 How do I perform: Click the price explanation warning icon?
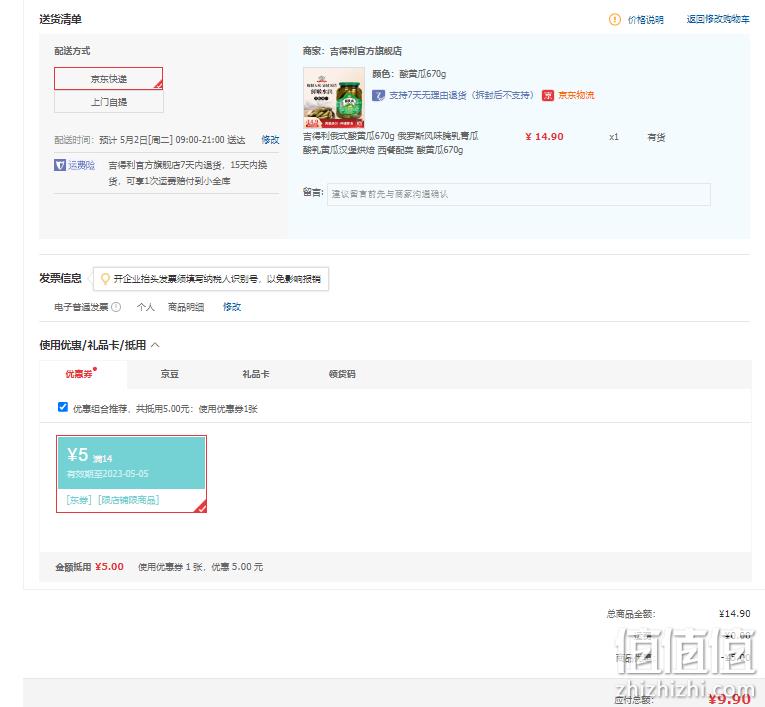click(615, 20)
